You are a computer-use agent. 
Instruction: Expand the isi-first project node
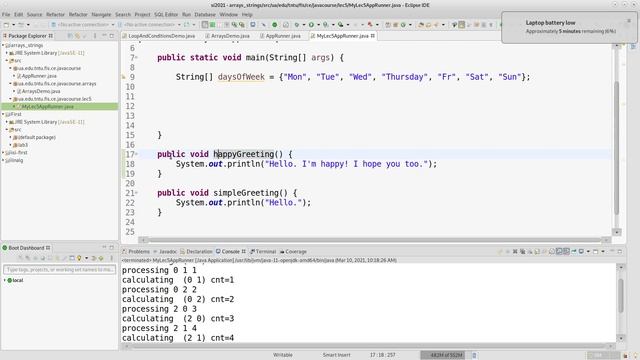(x=3, y=153)
